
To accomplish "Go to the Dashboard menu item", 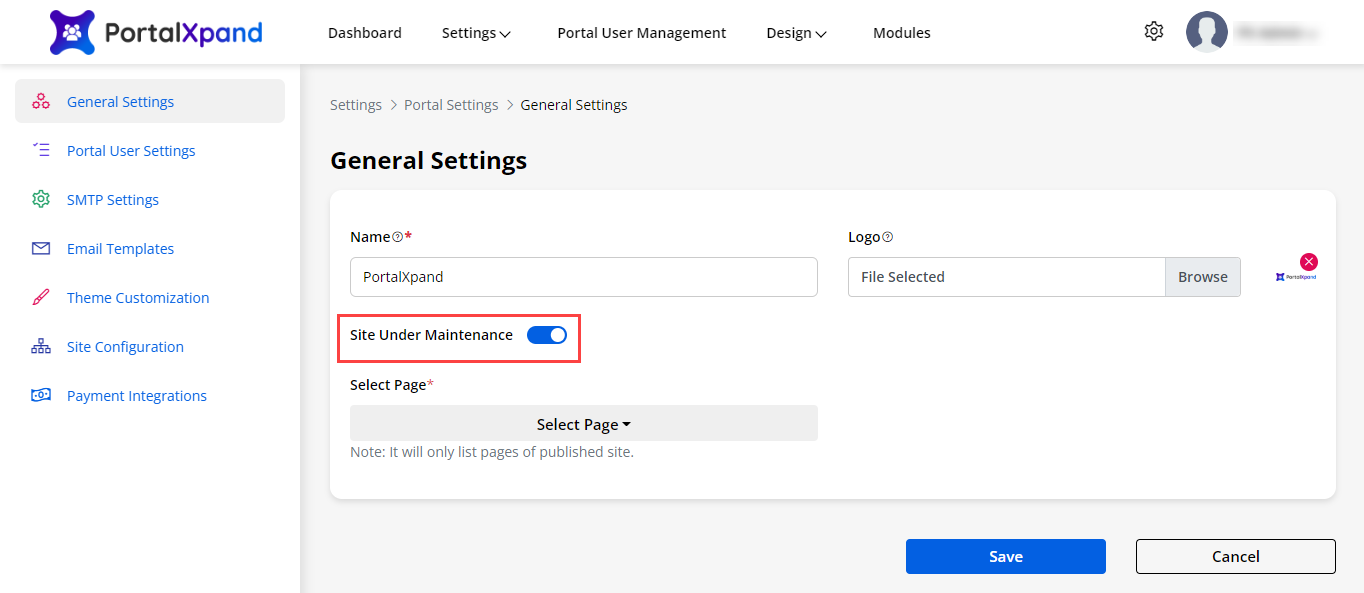I will click(x=364, y=33).
